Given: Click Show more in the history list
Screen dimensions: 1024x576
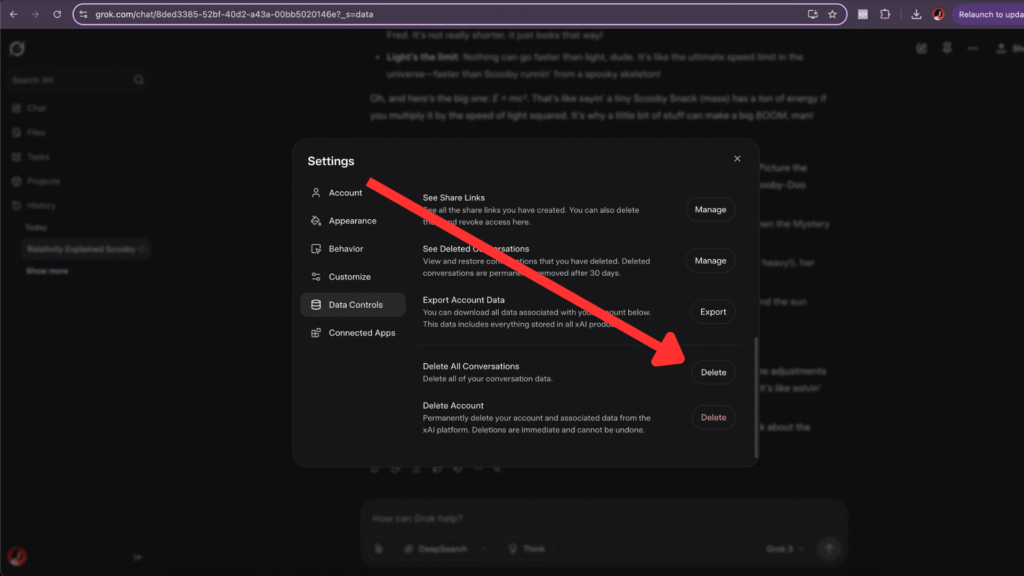Looking at the screenshot, I should tap(47, 271).
